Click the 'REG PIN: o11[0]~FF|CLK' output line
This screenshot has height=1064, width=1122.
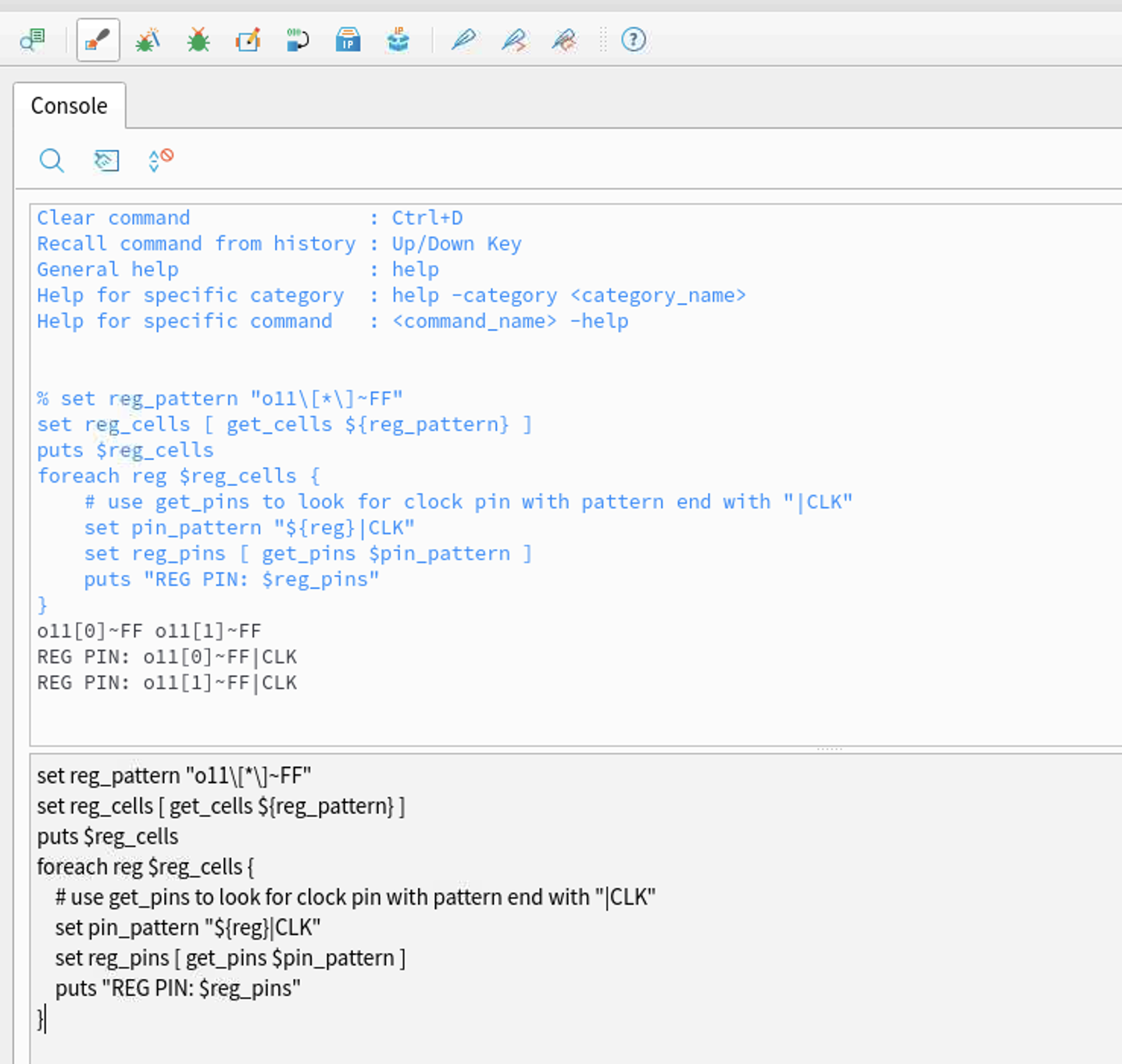[167, 657]
